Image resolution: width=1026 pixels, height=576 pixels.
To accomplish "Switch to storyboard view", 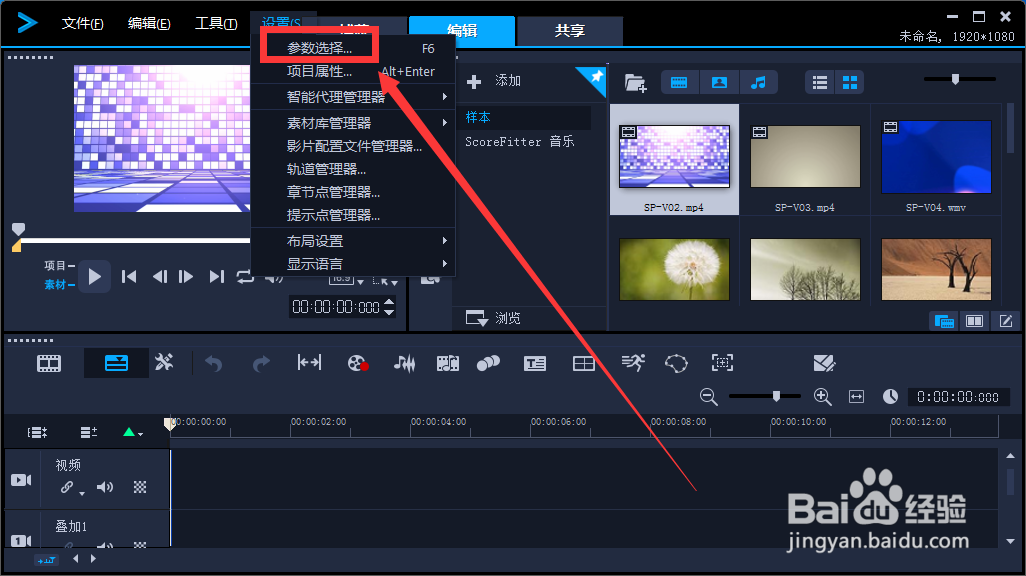I will (49, 363).
